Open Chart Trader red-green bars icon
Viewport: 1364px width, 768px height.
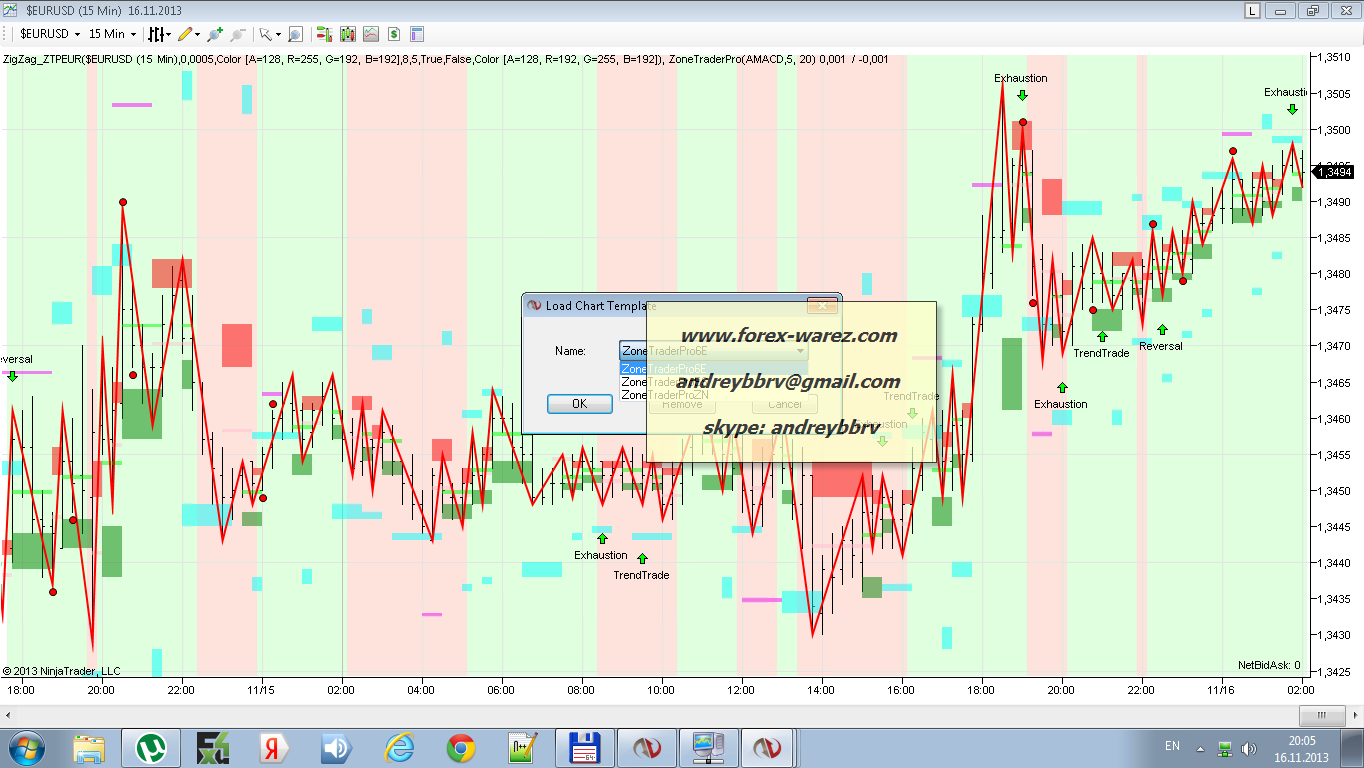point(325,34)
